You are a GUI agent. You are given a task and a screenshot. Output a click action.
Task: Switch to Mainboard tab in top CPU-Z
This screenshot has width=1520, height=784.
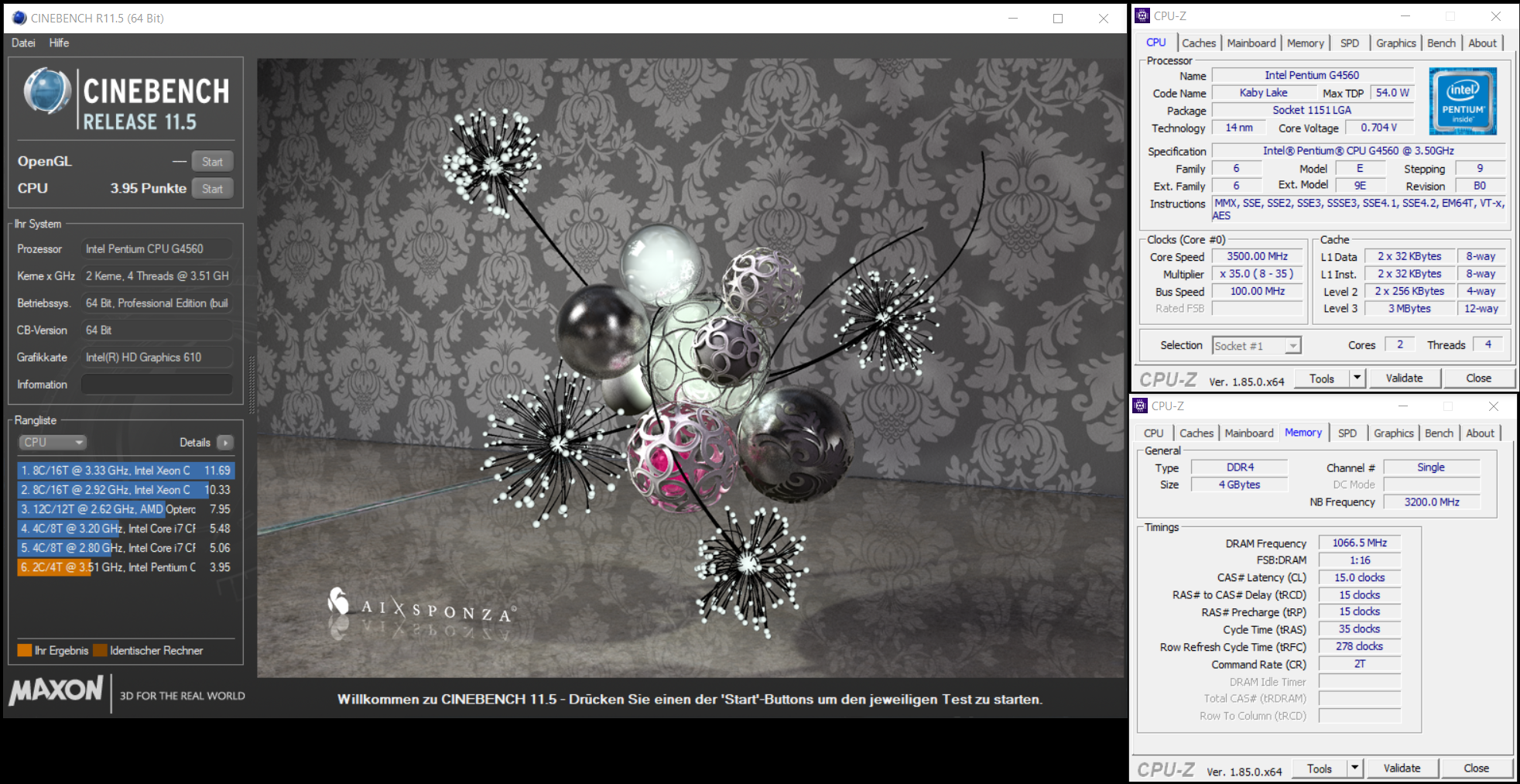1251,43
